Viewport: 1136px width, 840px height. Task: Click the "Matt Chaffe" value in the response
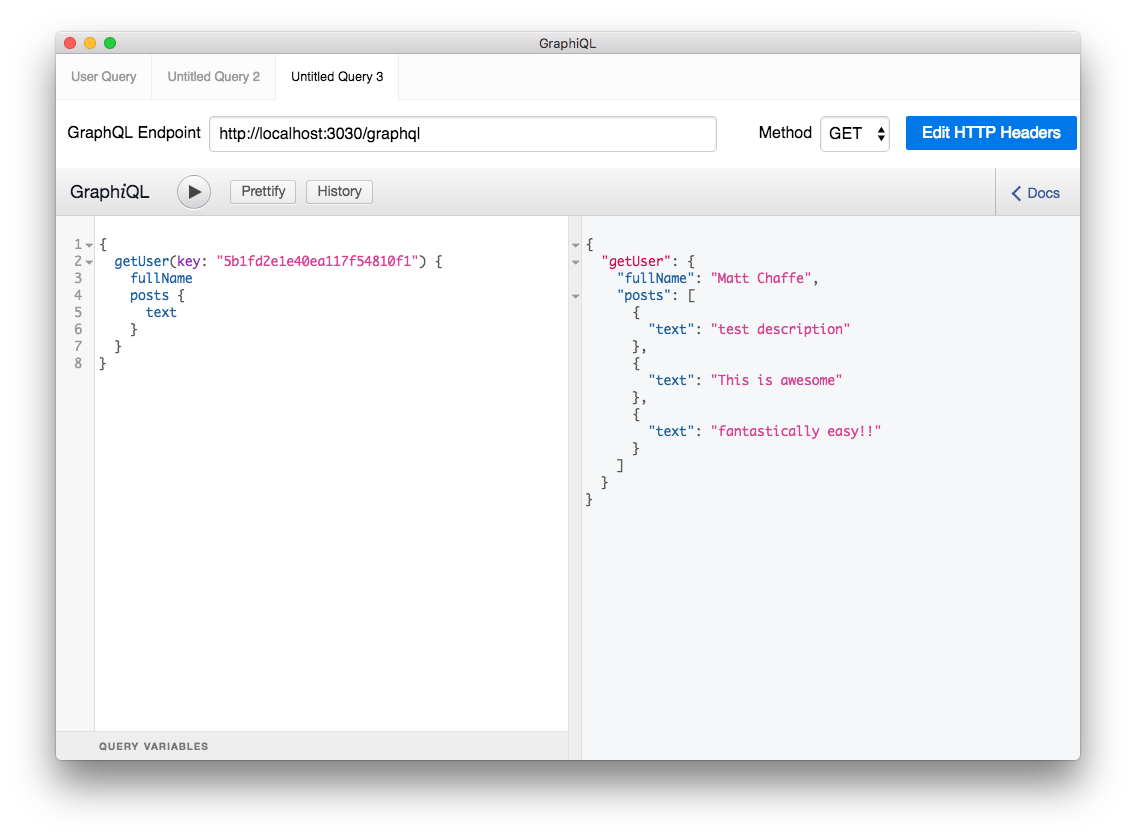[x=761, y=278]
